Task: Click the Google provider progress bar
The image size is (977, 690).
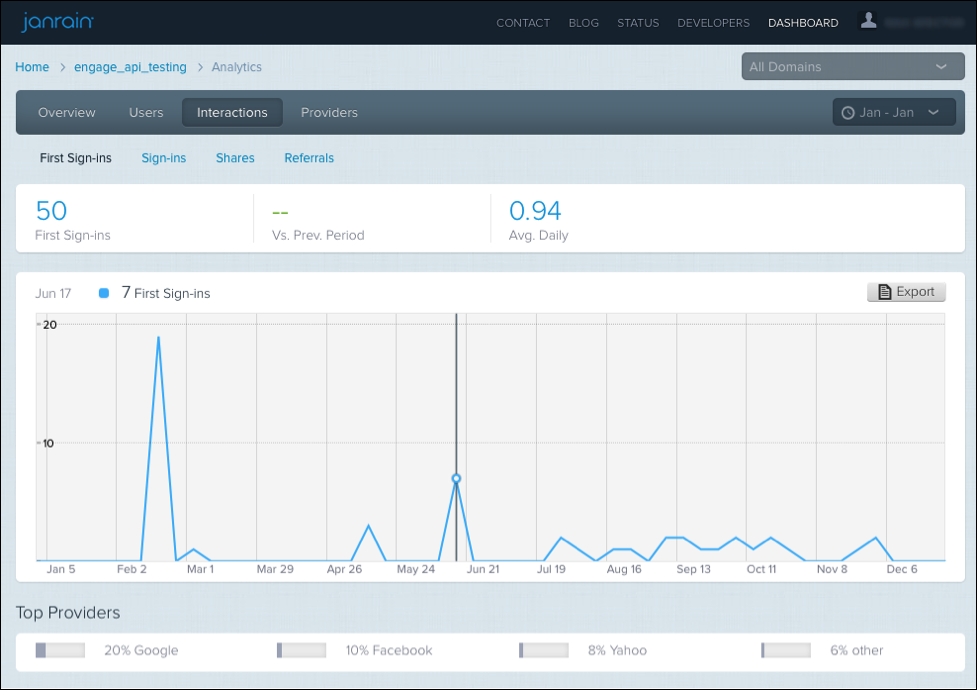Action: pos(60,650)
